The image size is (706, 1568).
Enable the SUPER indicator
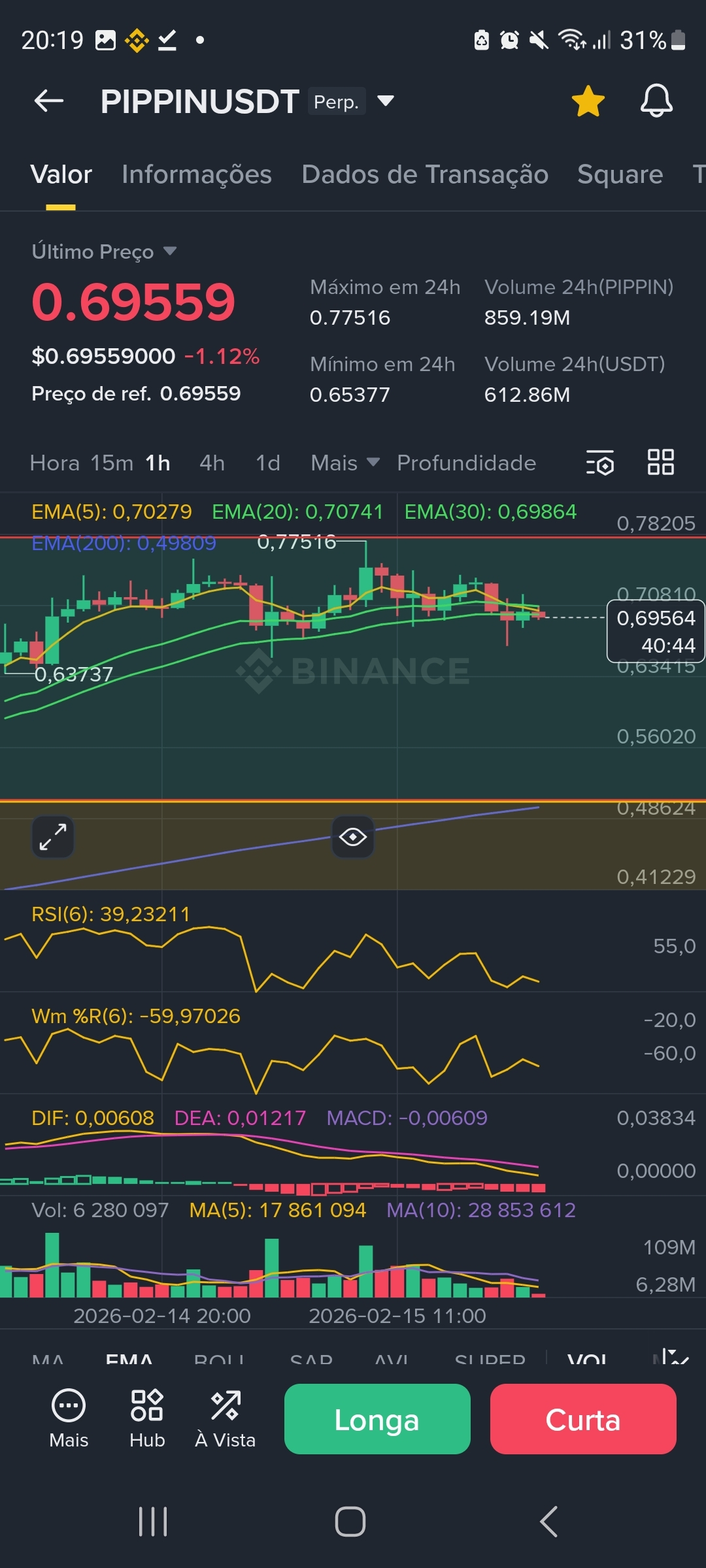pyautogui.click(x=490, y=1359)
